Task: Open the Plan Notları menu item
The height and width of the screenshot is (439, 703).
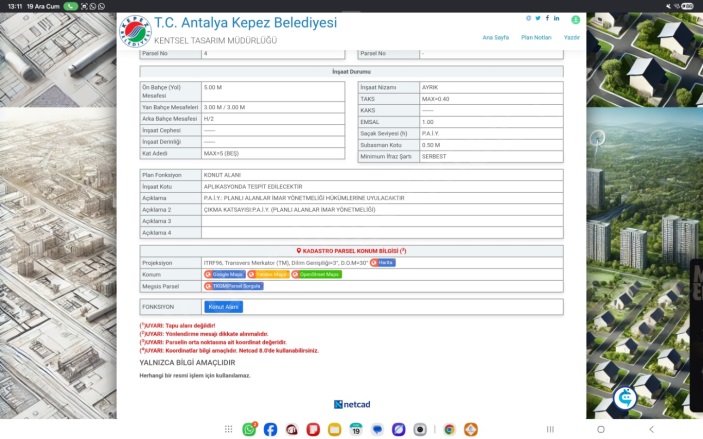Action: click(536, 37)
